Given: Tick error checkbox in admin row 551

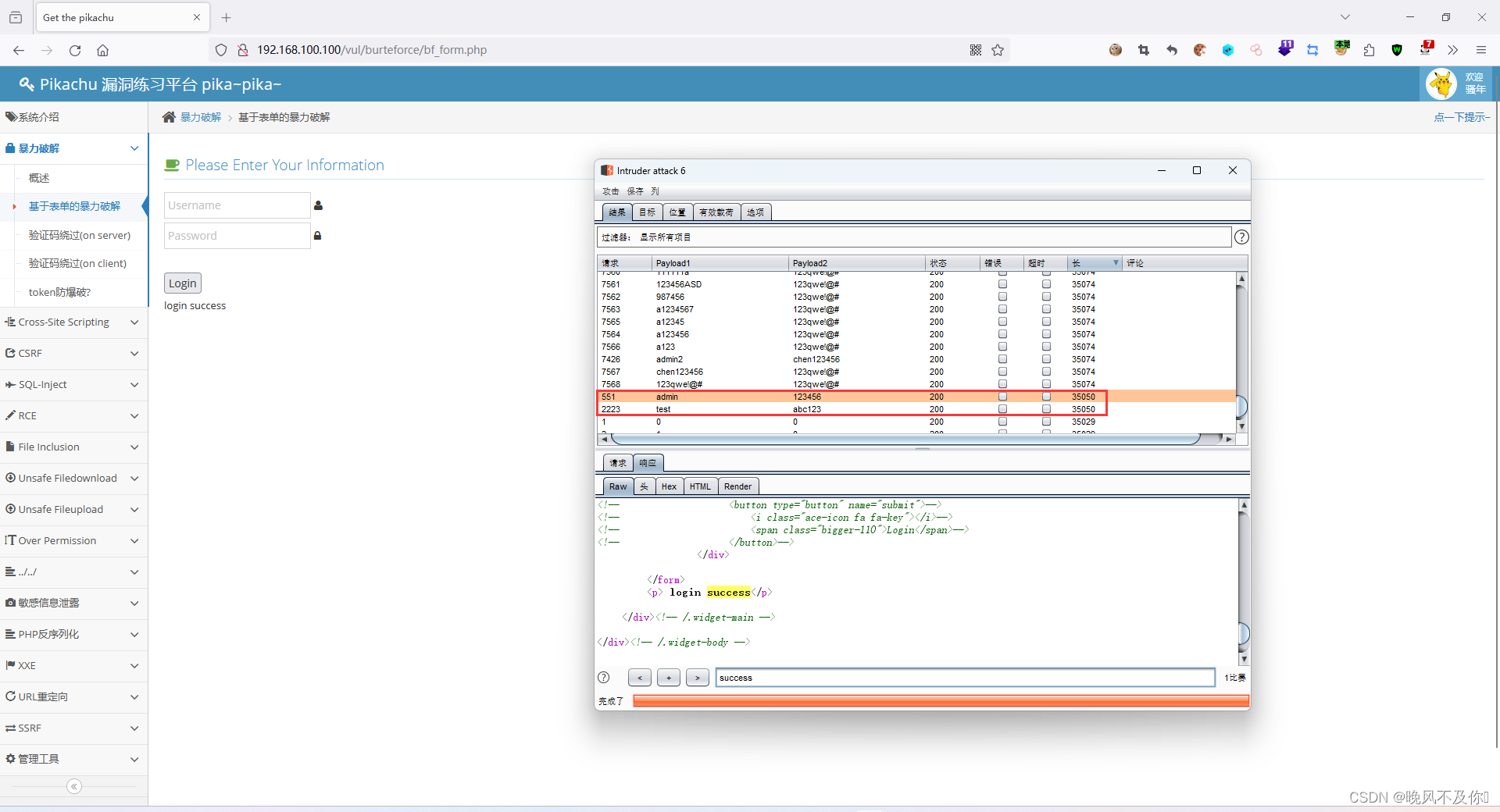Looking at the screenshot, I should pos(1002,397).
